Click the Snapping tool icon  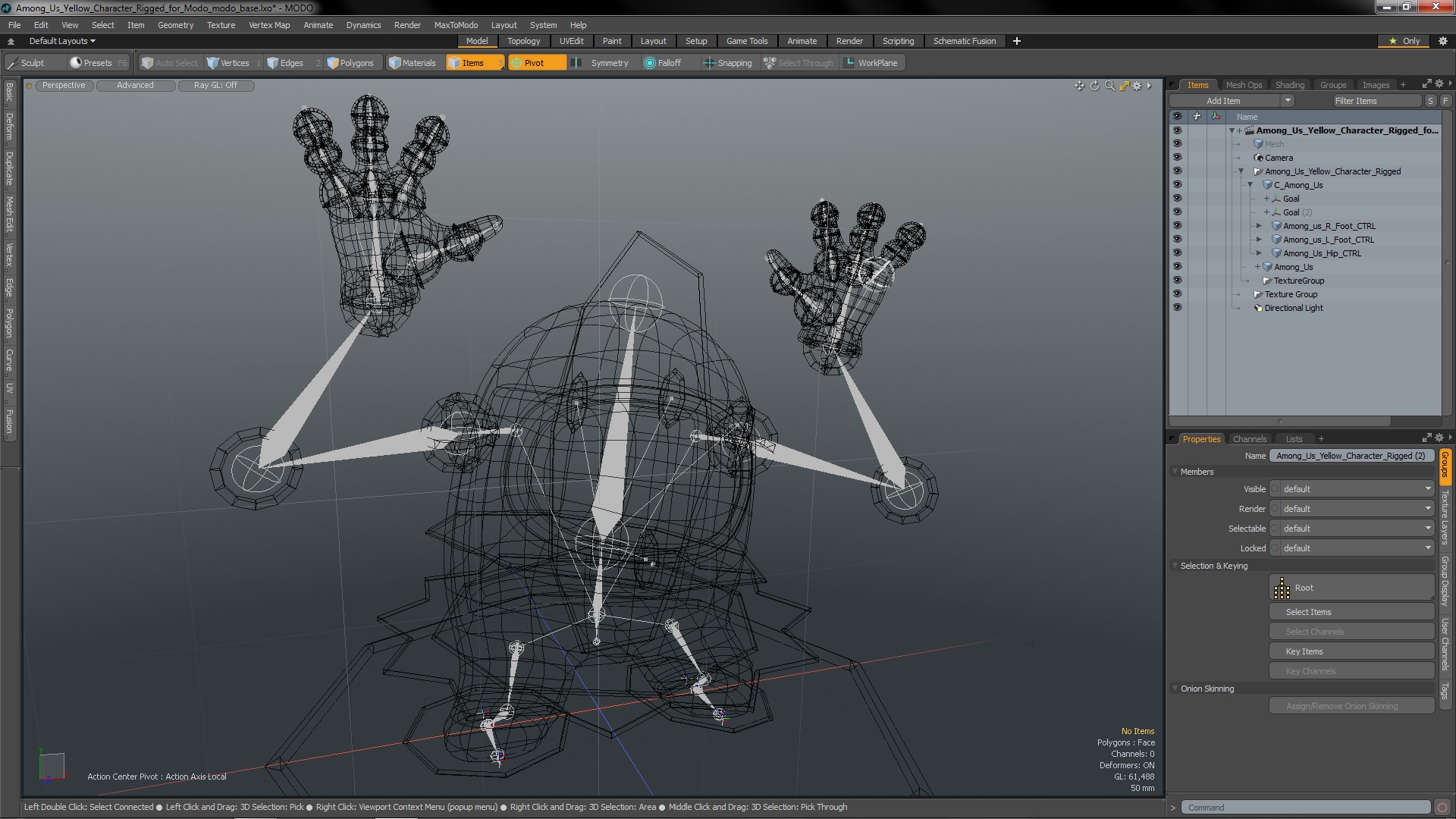[709, 62]
